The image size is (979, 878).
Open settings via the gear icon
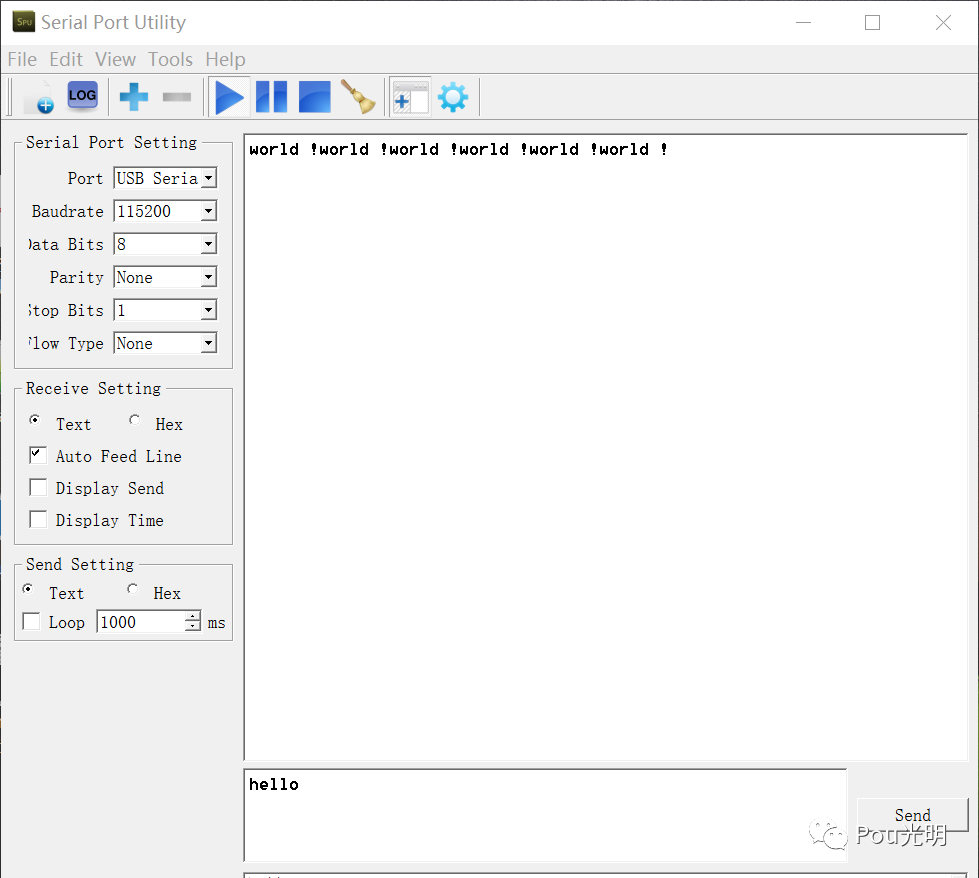pyautogui.click(x=453, y=97)
